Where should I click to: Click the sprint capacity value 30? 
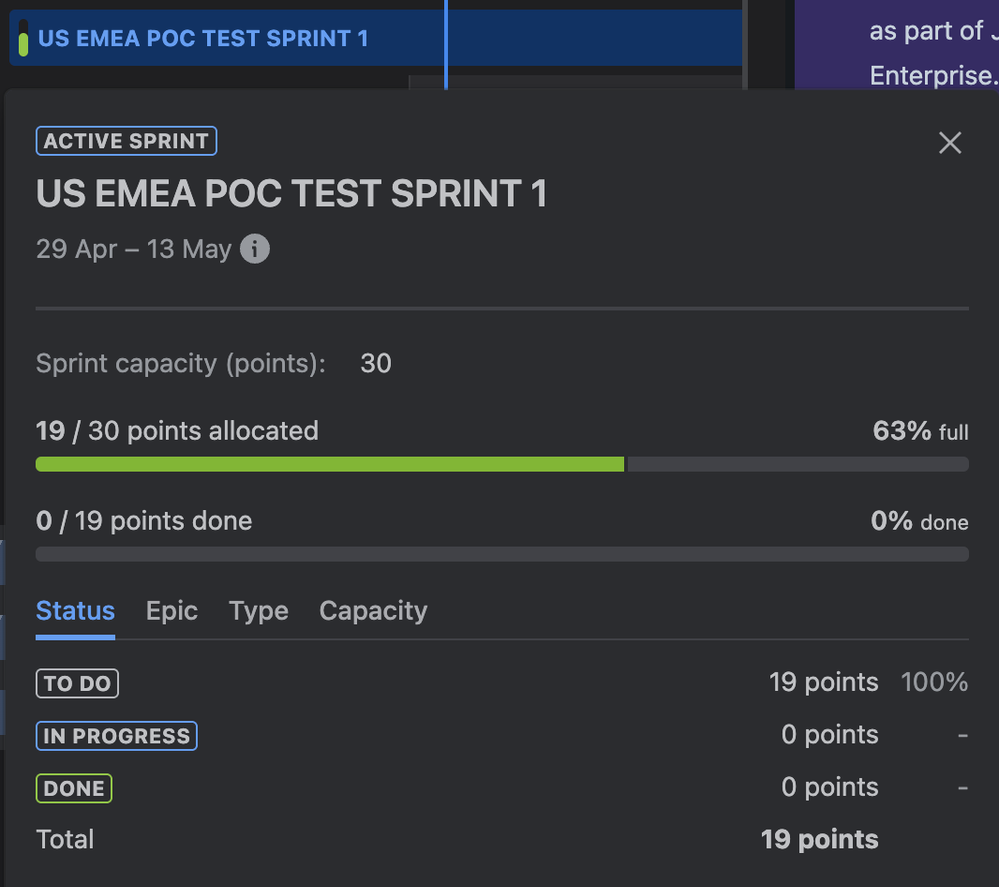pos(376,363)
